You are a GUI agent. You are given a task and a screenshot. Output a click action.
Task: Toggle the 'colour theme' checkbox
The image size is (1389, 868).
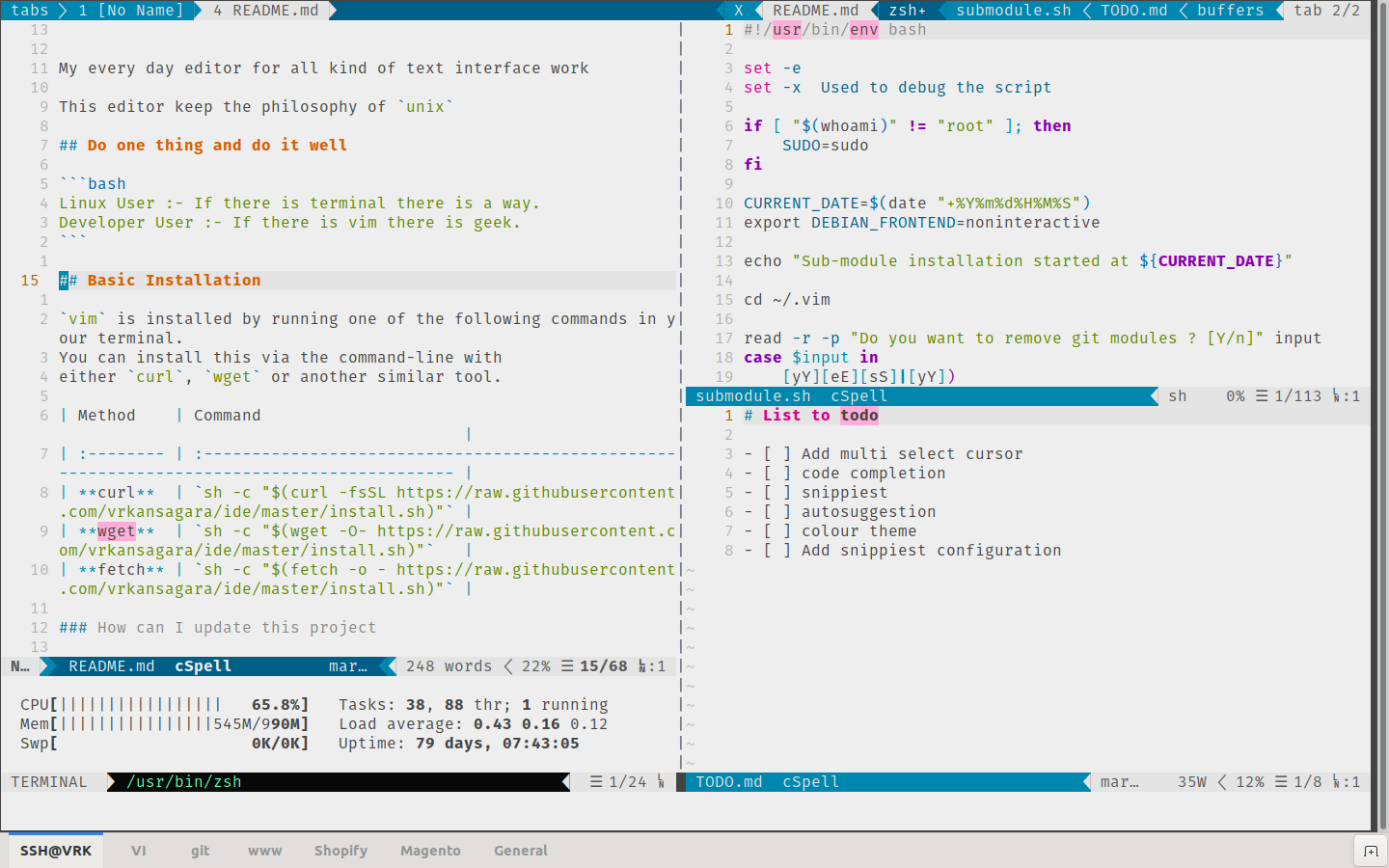click(776, 531)
